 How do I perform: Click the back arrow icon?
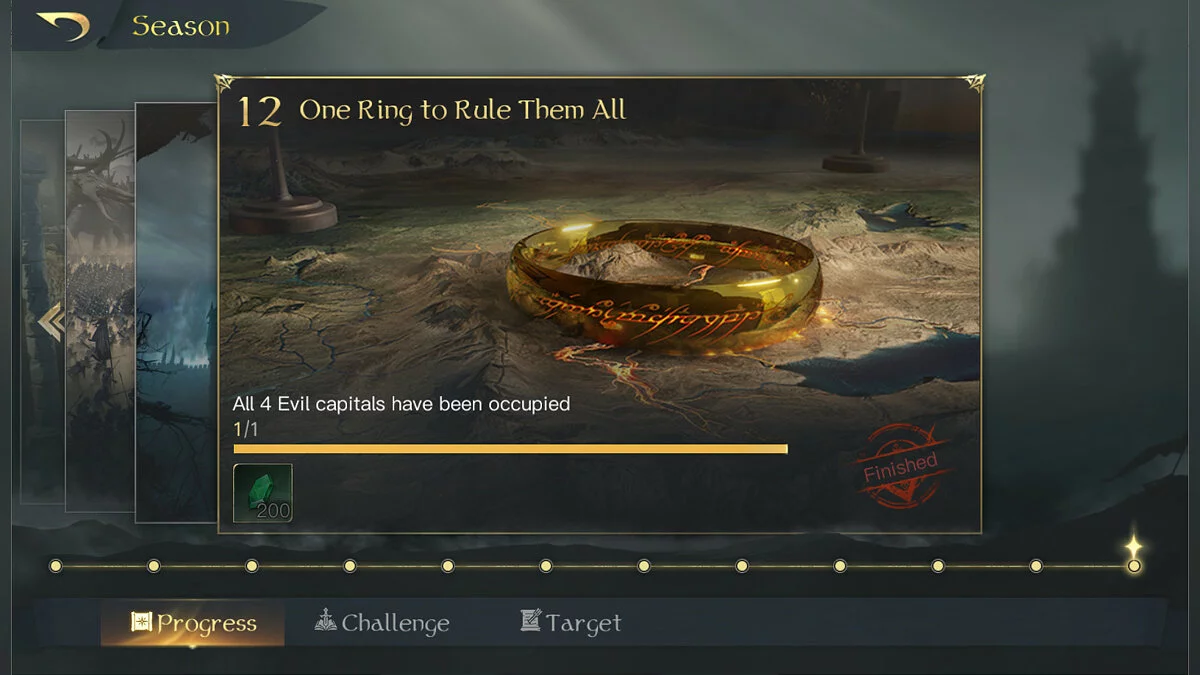[x=62, y=26]
